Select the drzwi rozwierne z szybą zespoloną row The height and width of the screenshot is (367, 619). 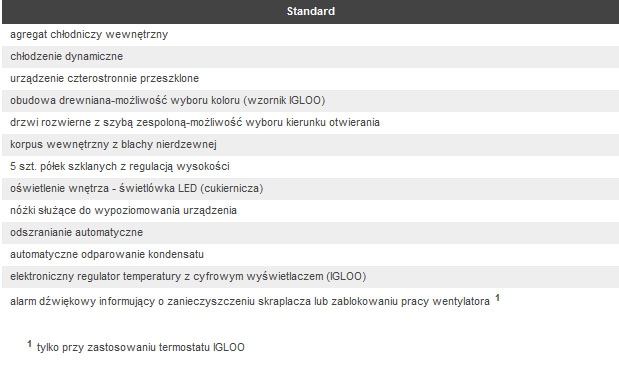pos(310,123)
